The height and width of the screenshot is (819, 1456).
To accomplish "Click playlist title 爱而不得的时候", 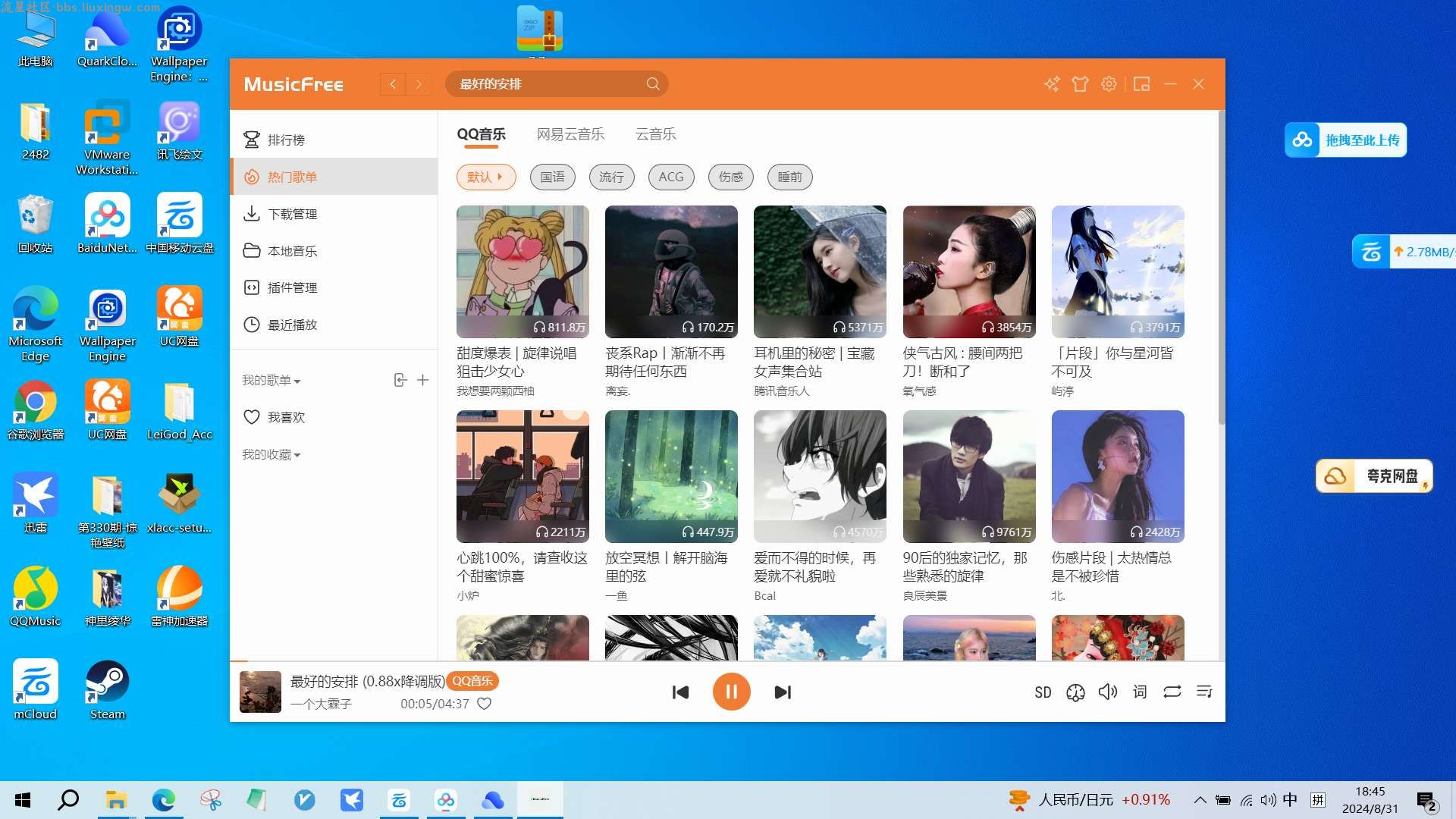I will [x=815, y=567].
